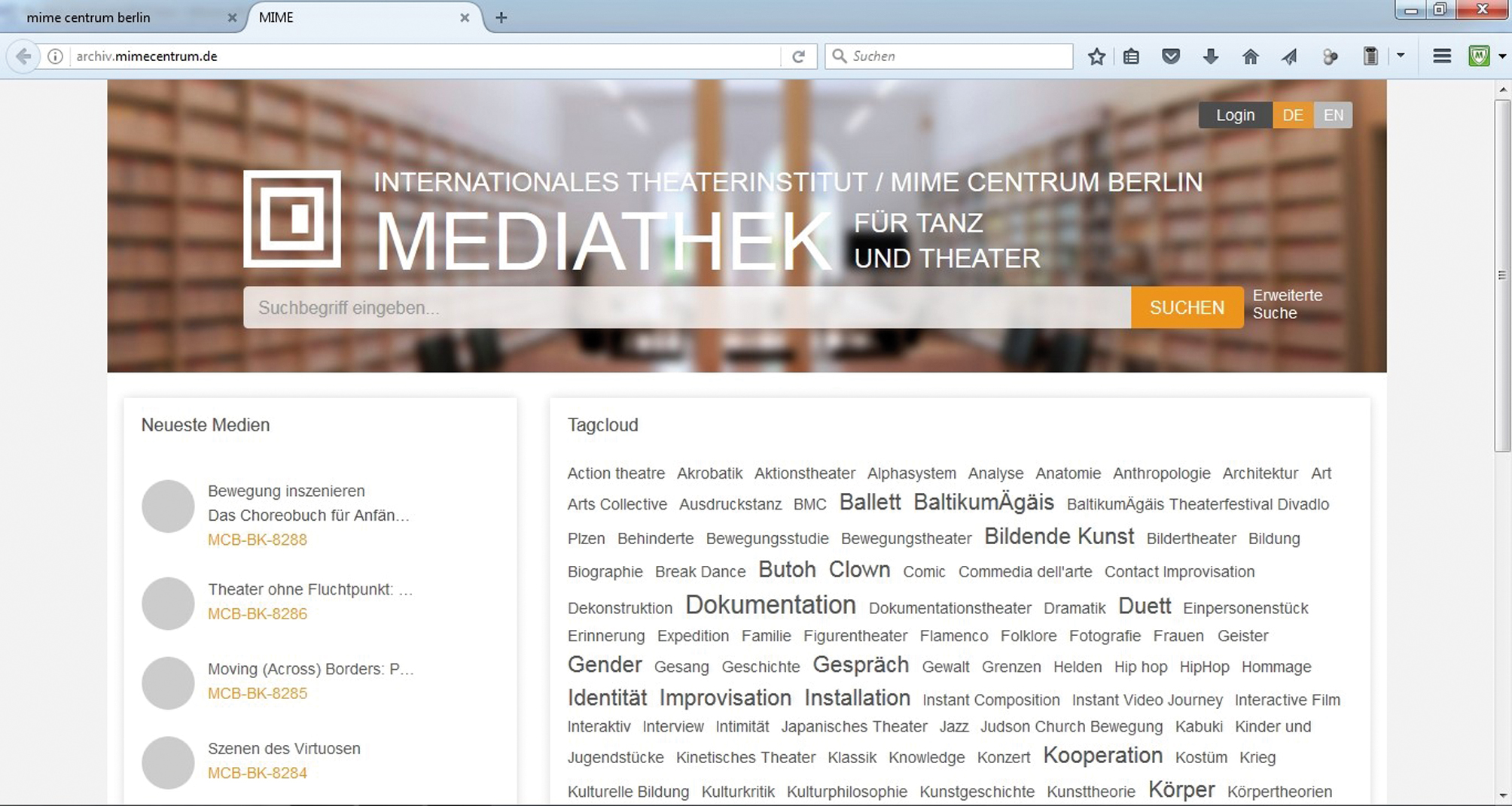Open the Erweiterte Suche link
The image size is (1512, 806).
(1287, 304)
